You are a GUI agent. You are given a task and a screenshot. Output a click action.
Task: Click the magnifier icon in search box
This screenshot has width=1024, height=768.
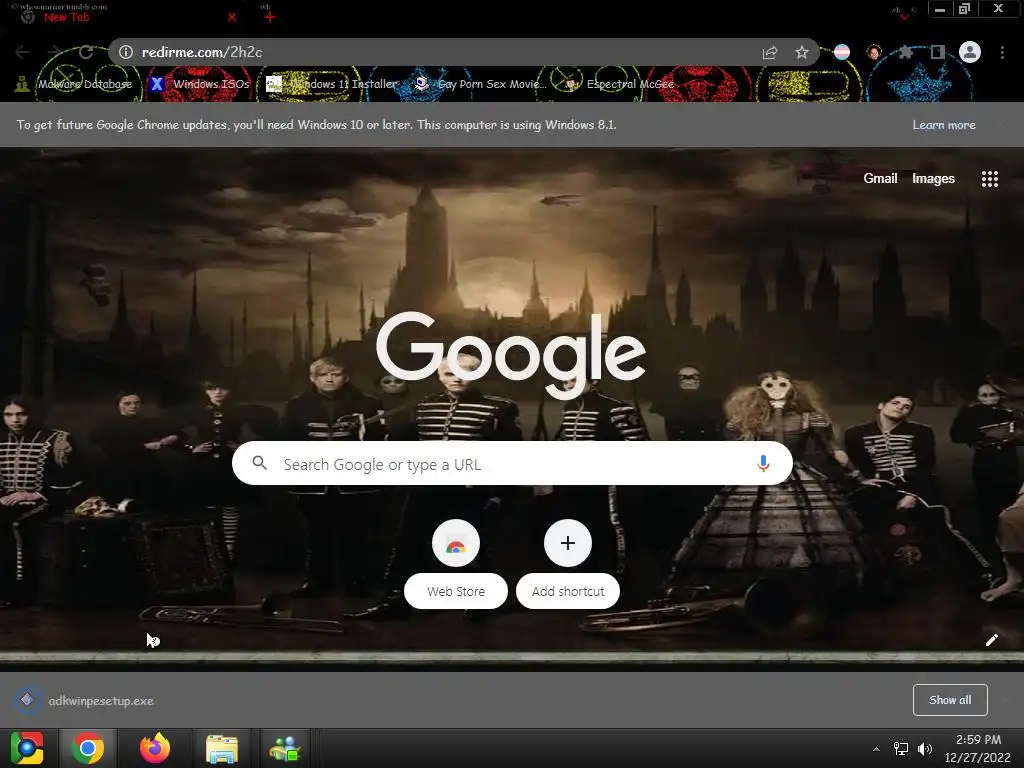coord(259,463)
